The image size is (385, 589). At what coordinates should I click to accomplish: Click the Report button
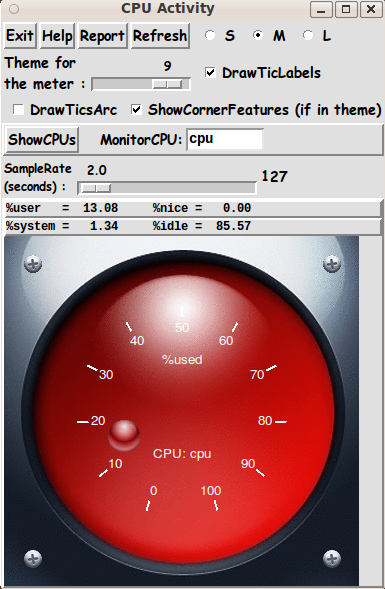point(102,36)
